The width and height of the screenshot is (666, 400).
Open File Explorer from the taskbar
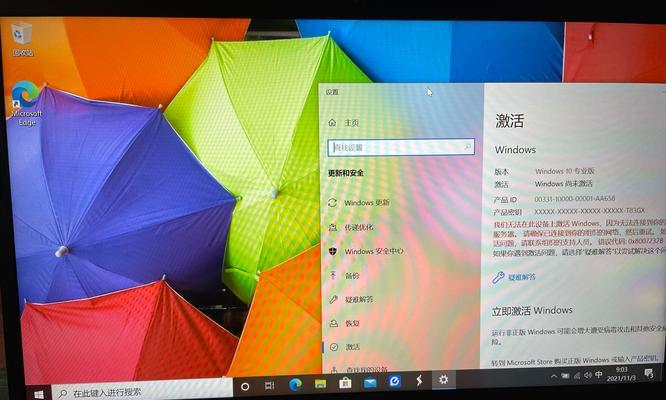click(320, 384)
